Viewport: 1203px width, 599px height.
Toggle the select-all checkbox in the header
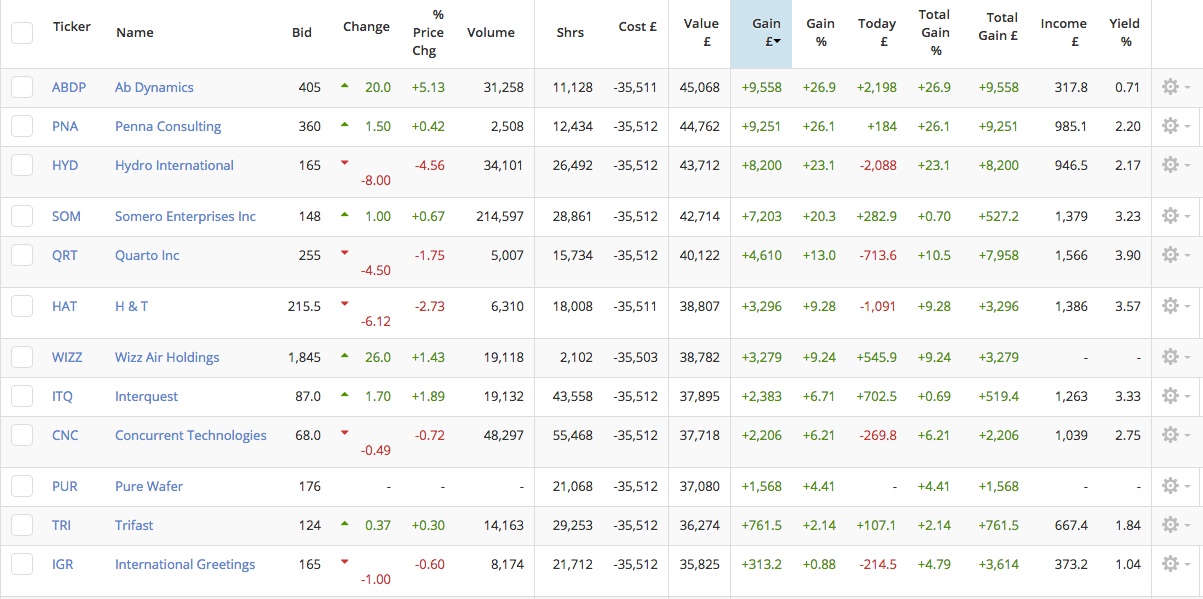coord(22,32)
